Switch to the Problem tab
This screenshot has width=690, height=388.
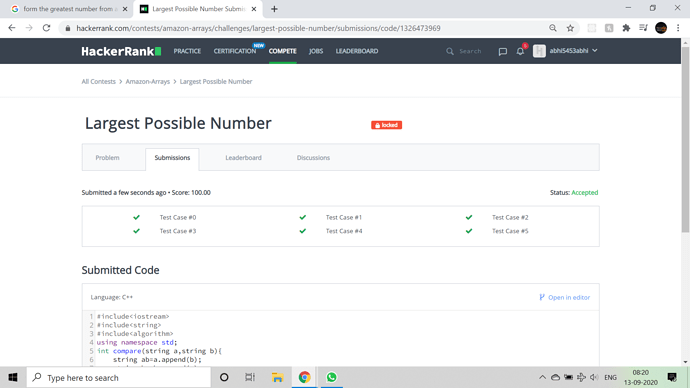[x=107, y=157]
